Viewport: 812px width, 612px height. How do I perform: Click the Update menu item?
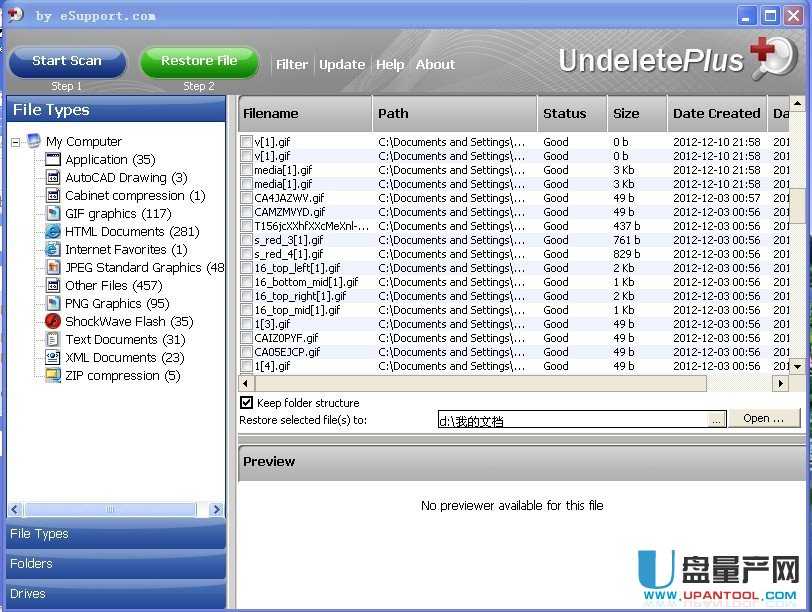[342, 65]
